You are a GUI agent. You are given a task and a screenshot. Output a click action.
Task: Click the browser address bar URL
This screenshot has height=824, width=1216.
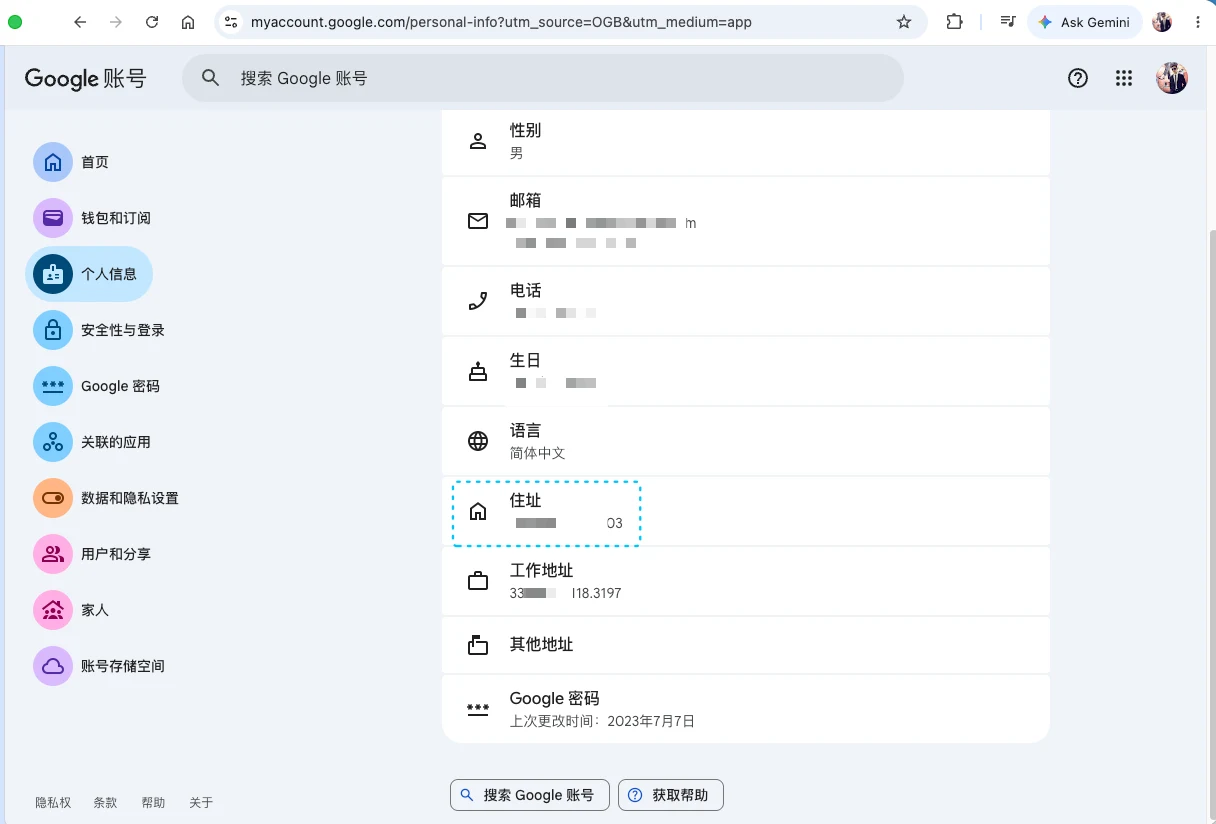point(501,22)
